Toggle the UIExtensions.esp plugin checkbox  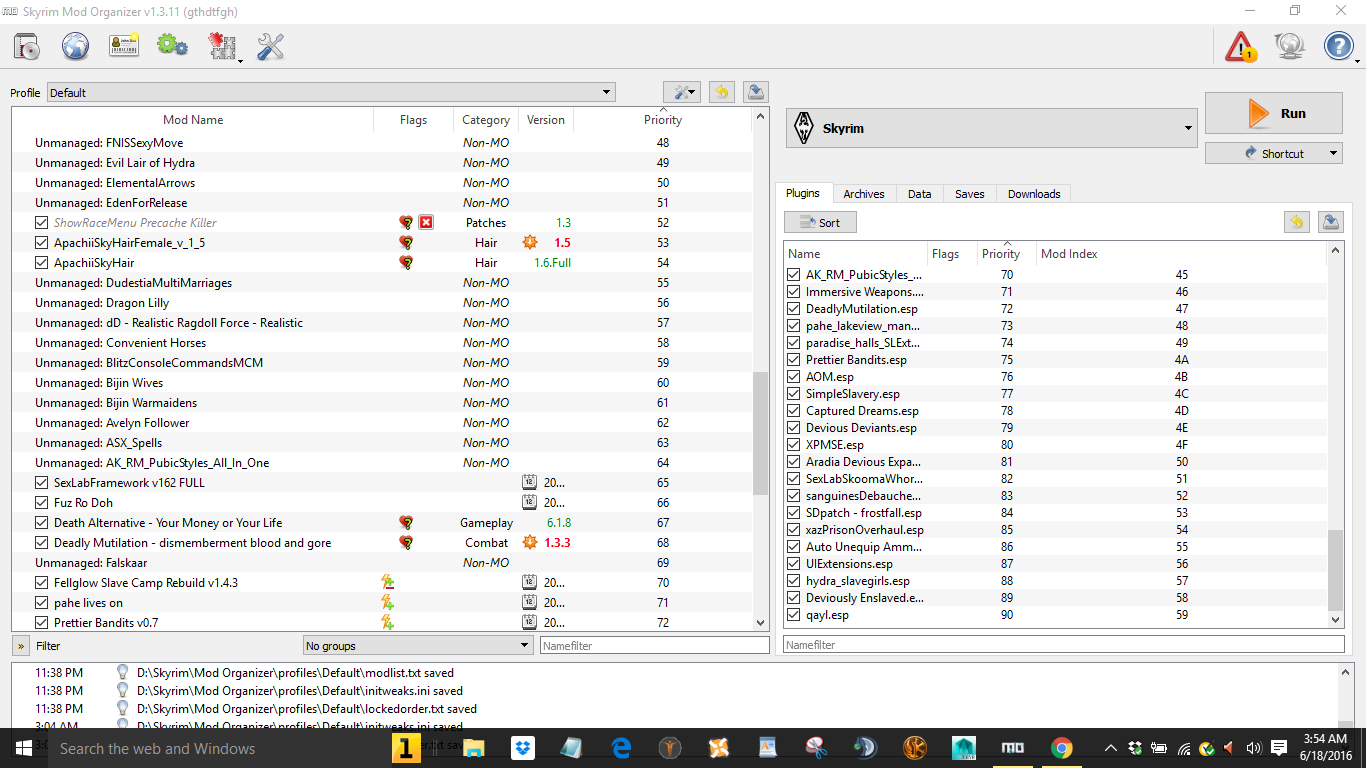coord(794,564)
